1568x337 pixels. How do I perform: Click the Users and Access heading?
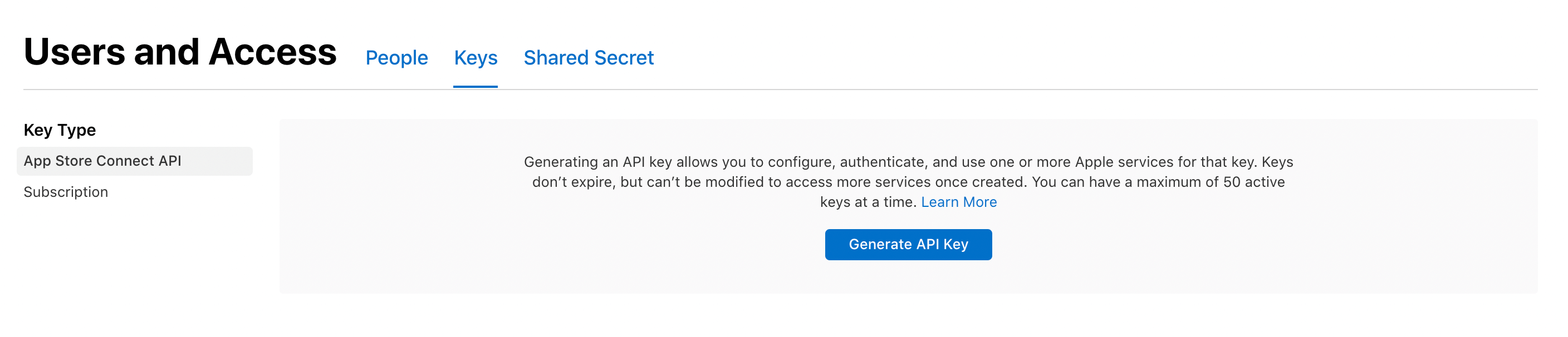(180, 52)
